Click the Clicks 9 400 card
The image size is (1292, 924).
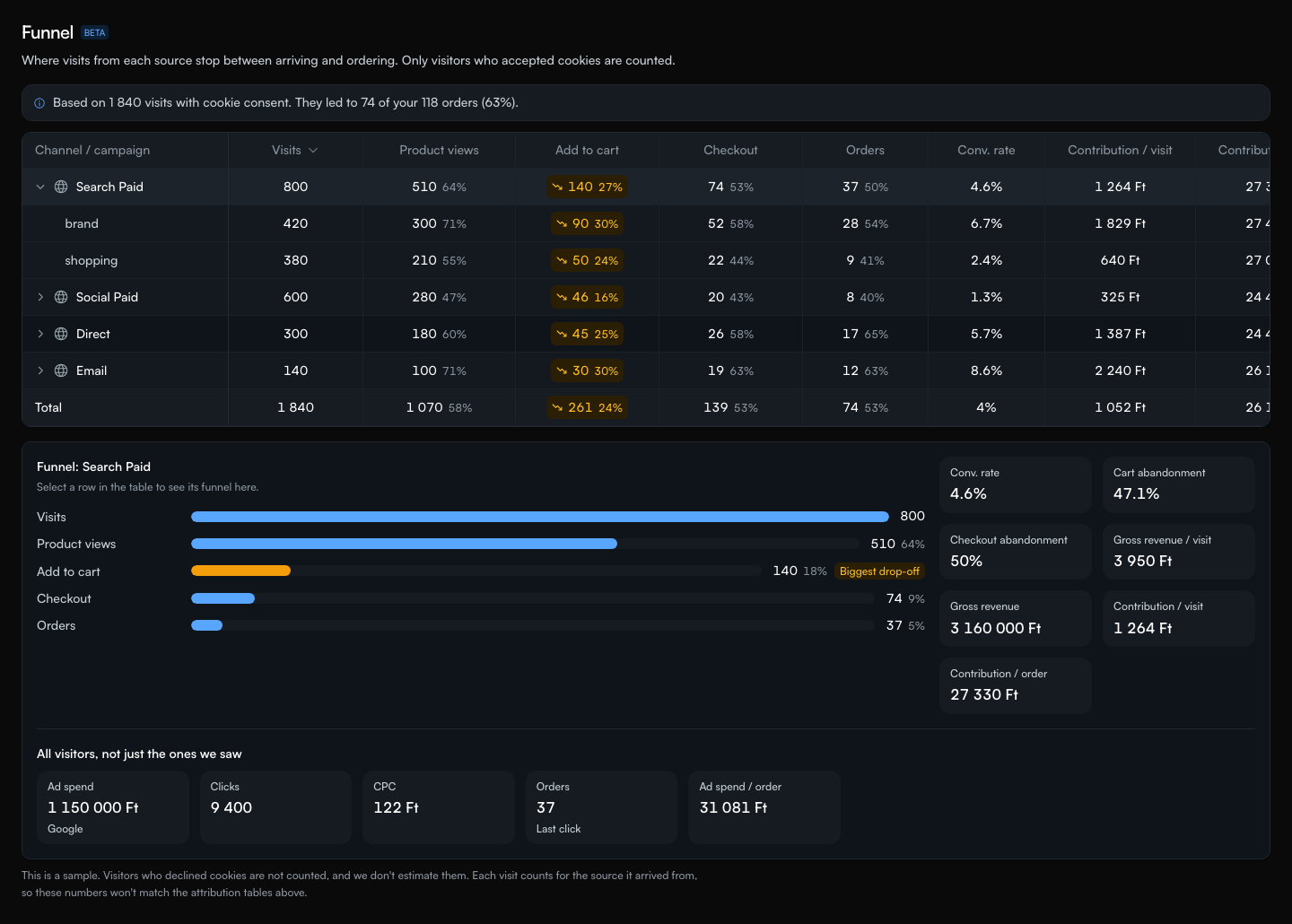pos(275,807)
